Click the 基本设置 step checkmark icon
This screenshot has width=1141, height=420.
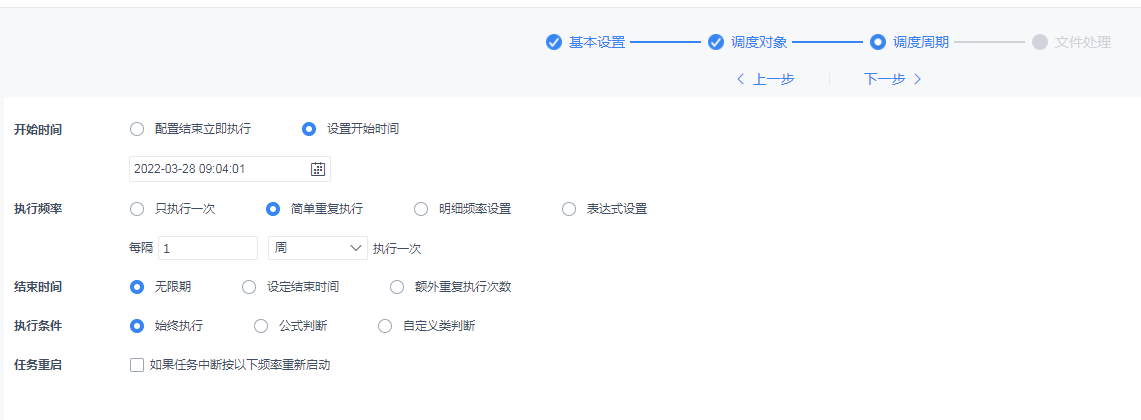(x=554, y=42)
